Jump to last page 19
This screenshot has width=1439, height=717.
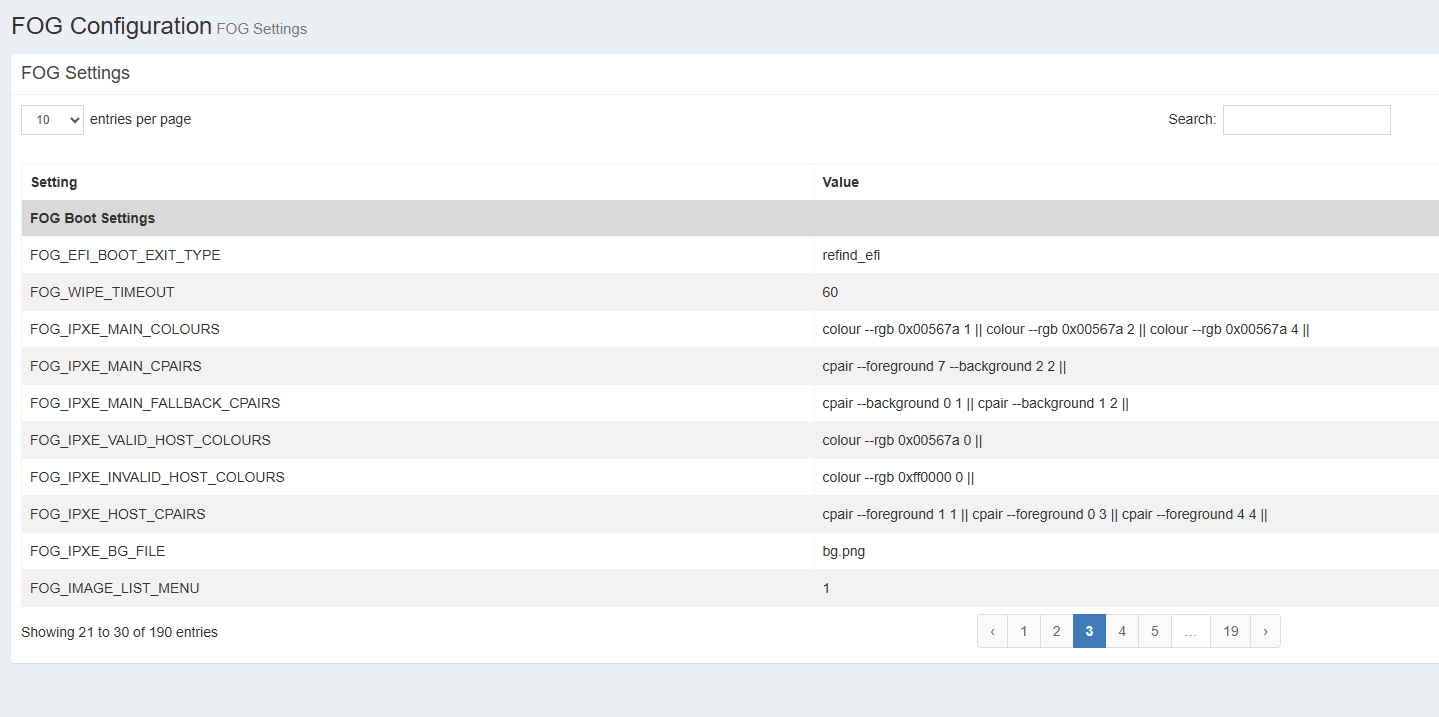click(1230, 631)
